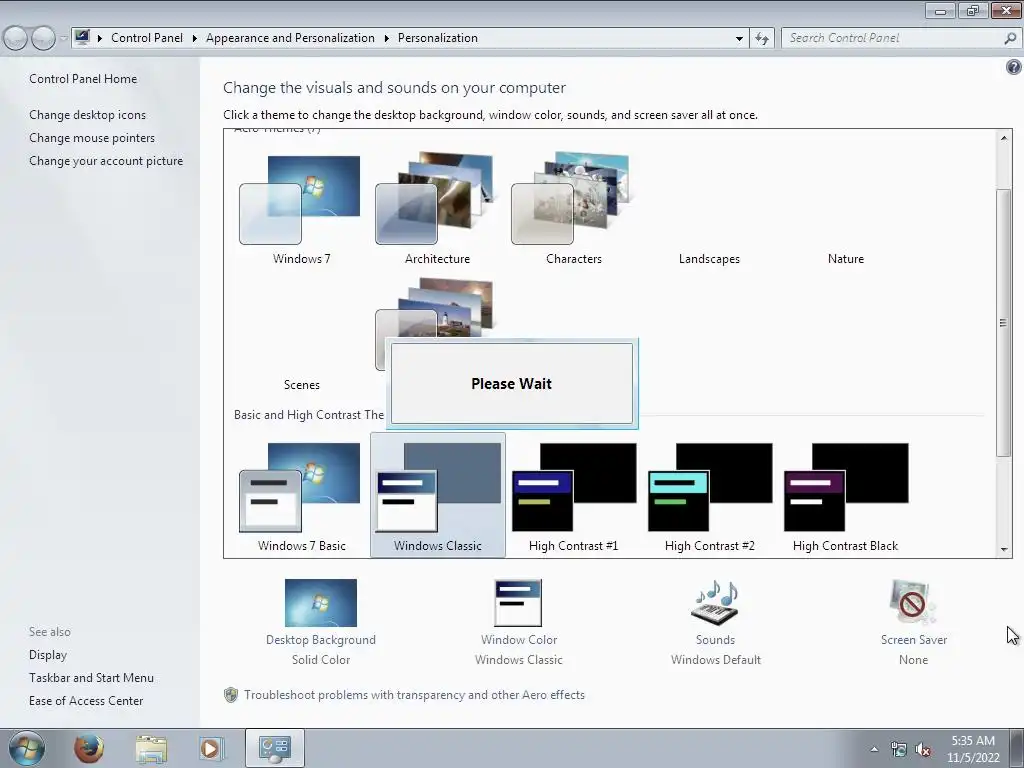This screenshot has width=1024, height=768.
Task: Open Desktop Background settings icon
Action: pyautogui.click(x=321, y=603)
